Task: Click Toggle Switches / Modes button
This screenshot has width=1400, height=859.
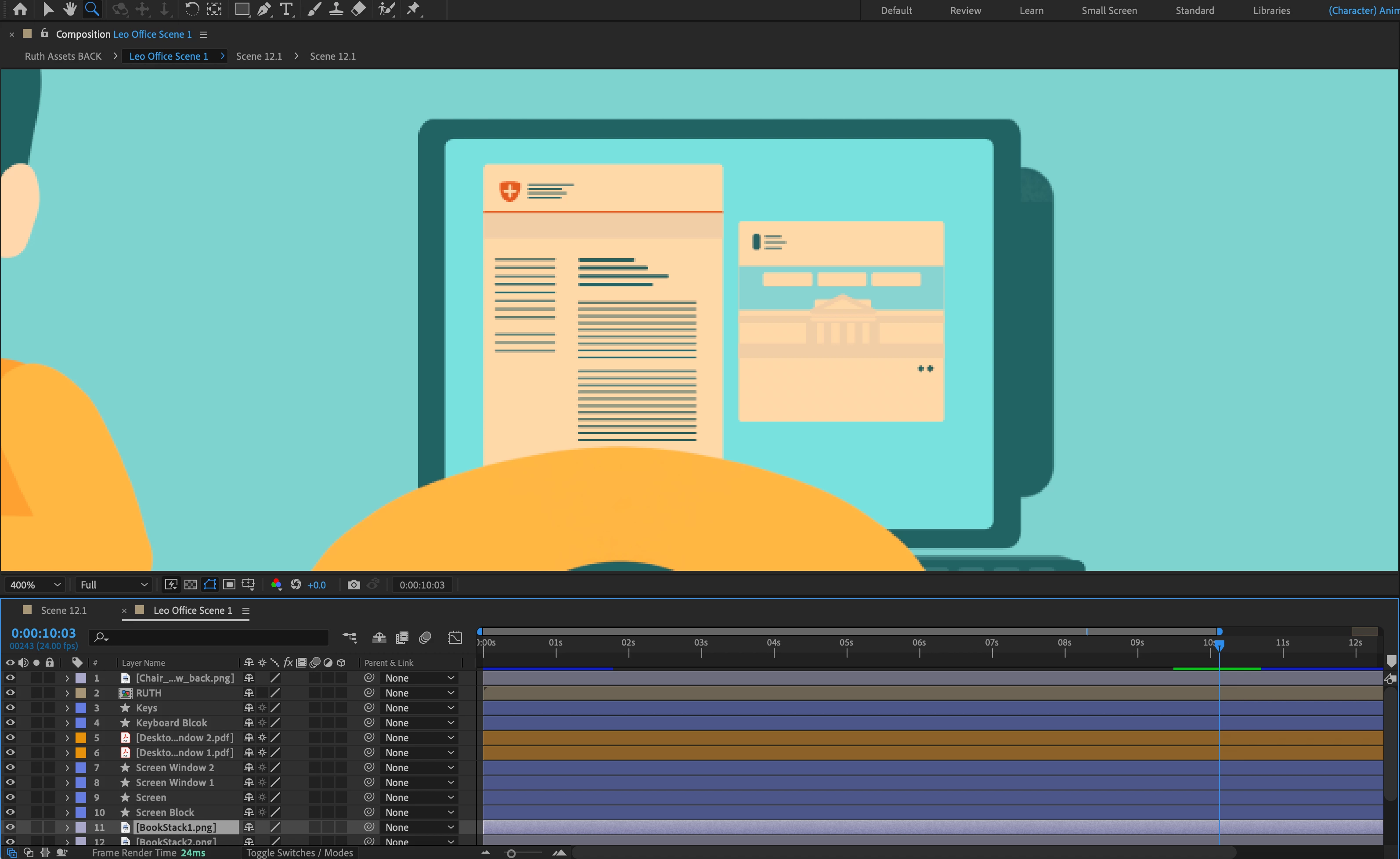Action: click(x=299, y=852)
